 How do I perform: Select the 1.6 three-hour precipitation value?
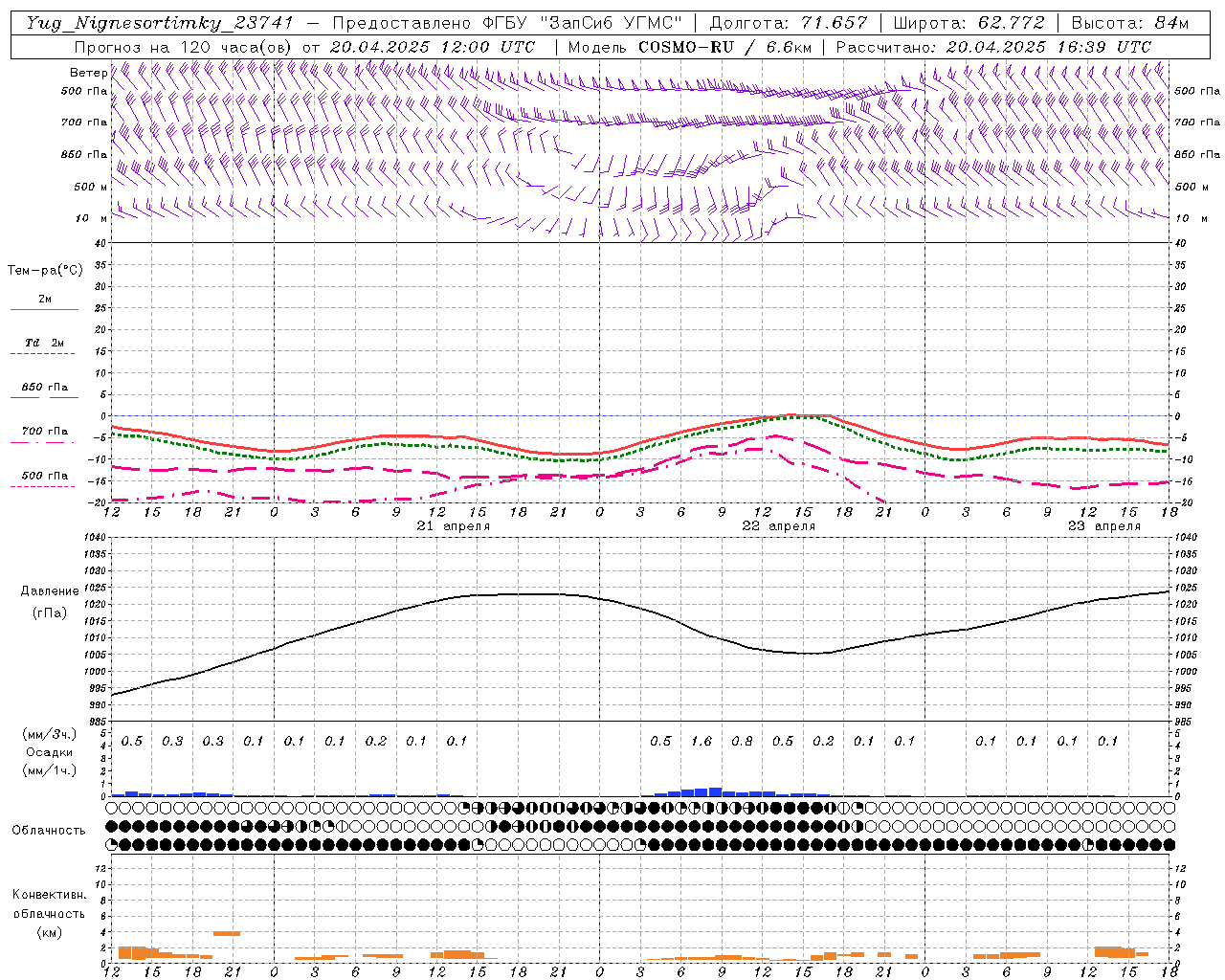tap(702, 741)
